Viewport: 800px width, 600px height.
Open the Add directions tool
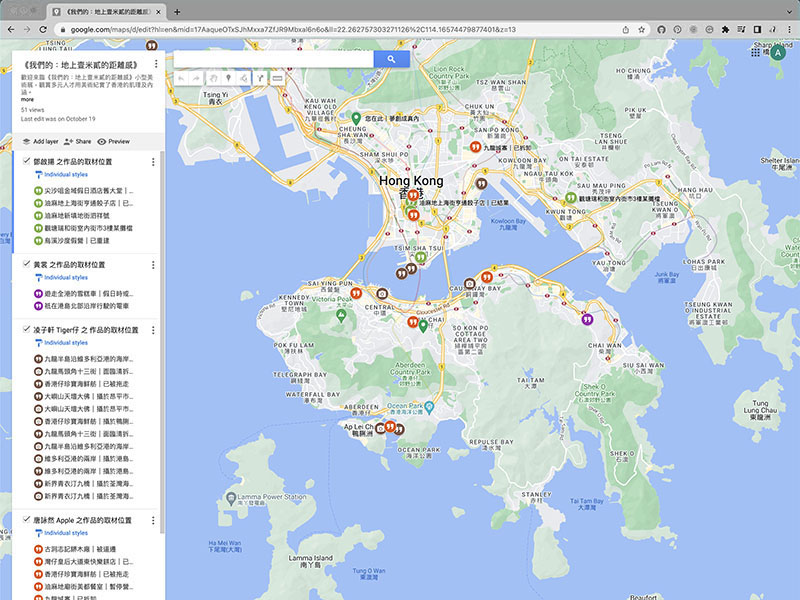coord(260,78)
